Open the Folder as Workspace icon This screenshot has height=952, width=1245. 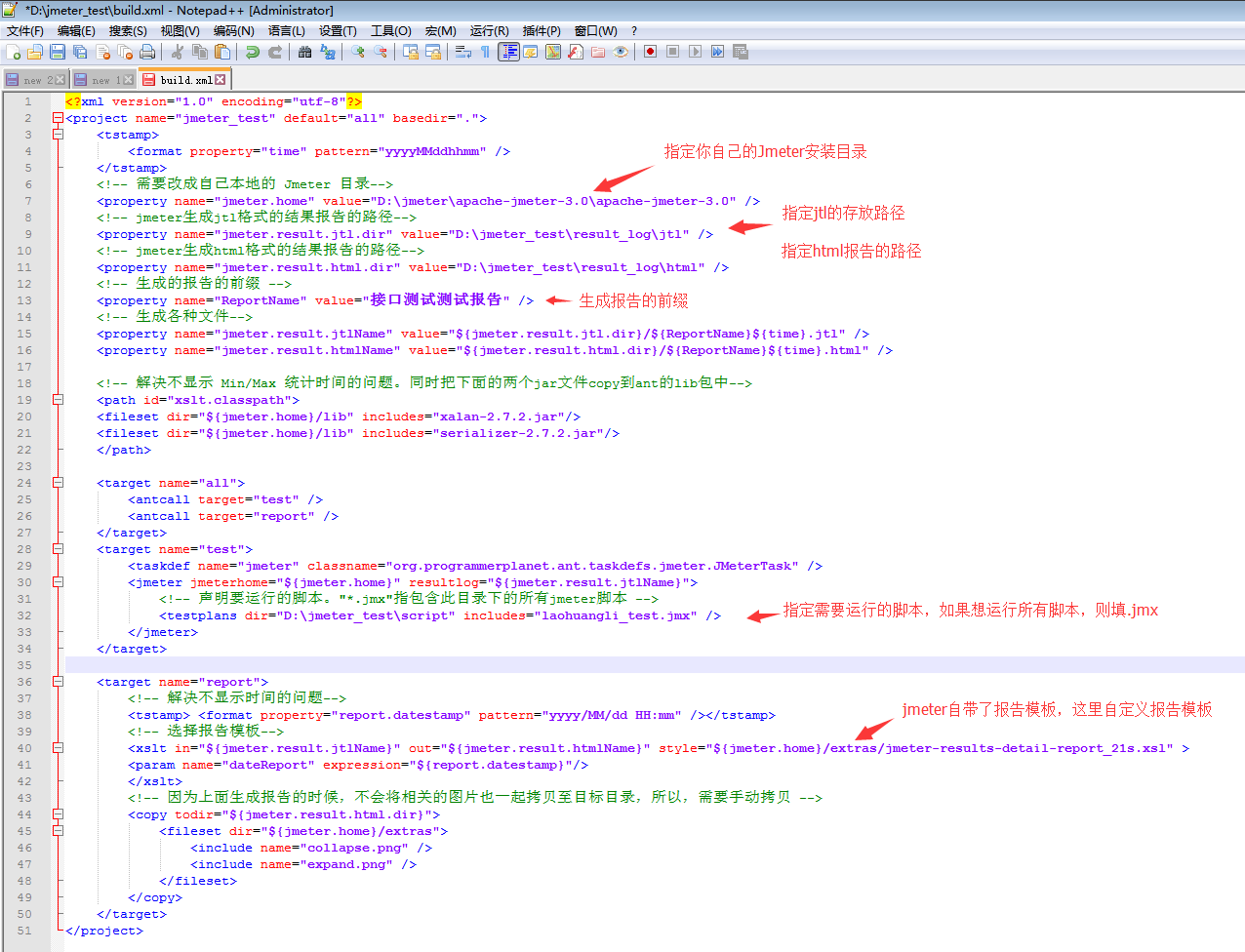pyautogui.click(x=597, y=52)
